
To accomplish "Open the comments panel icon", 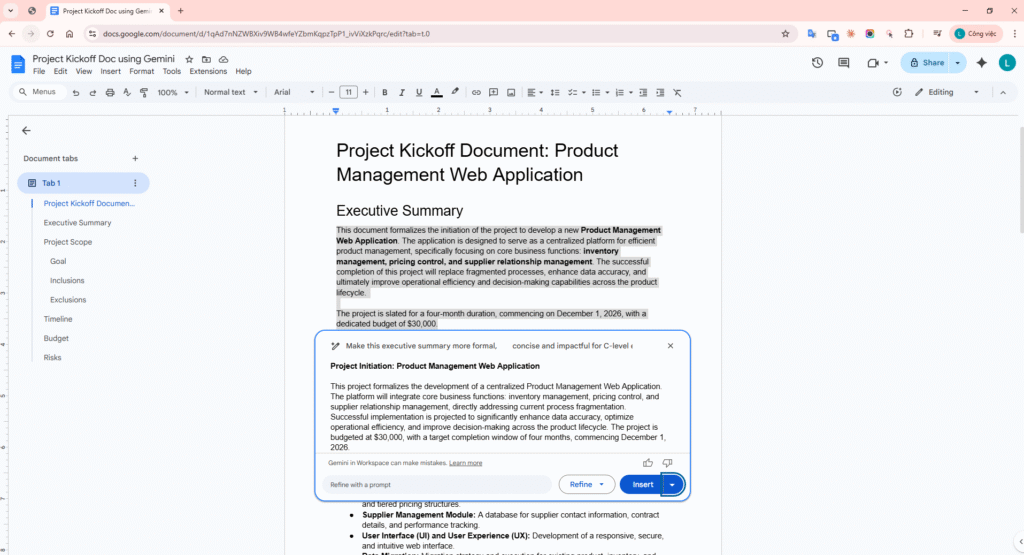I will point(844,63).
